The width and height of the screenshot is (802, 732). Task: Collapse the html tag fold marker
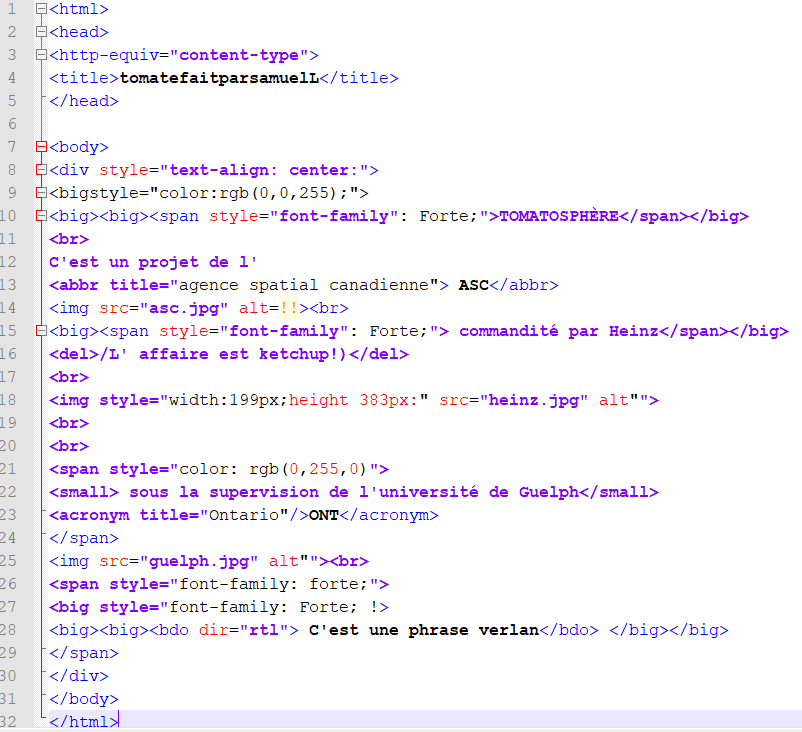[x=41, y=9]
